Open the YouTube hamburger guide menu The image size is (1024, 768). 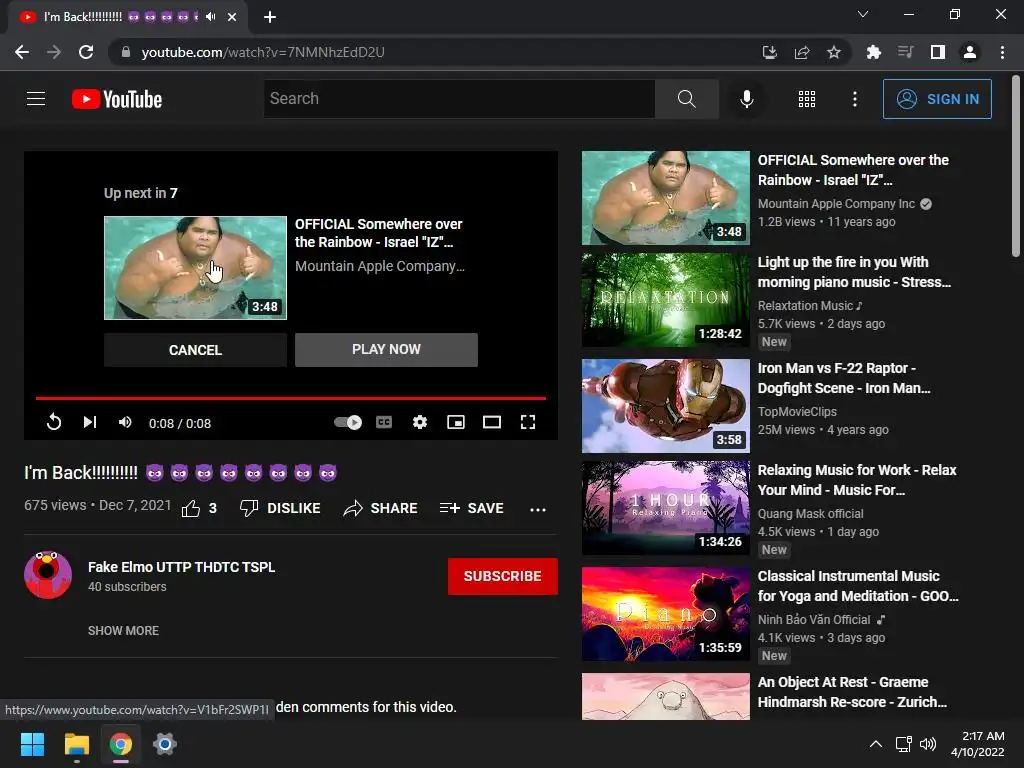[36, 99]
